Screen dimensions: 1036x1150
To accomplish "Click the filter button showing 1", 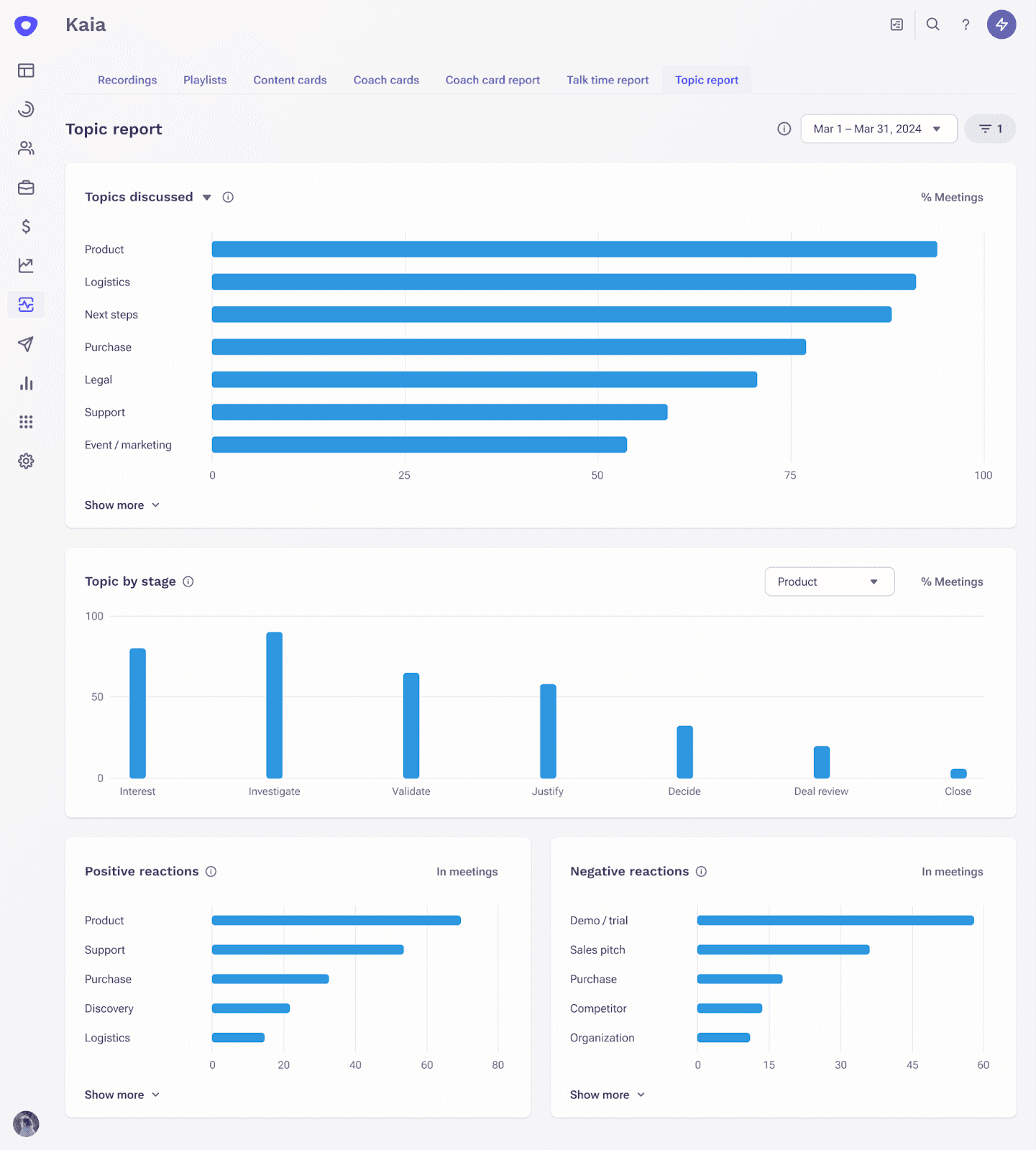I will [x=989, y=129].
